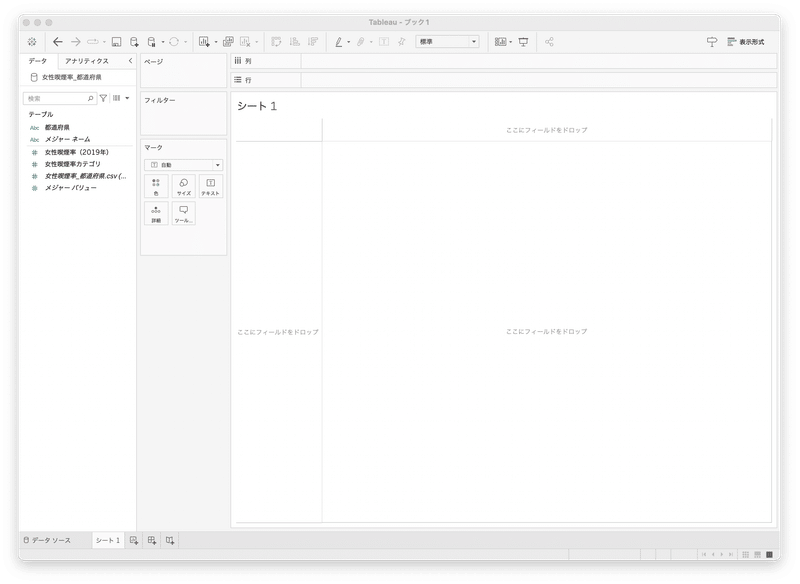Click the Pause auto updates icon
The height and width of the screenshot is (584, 800).
point(152,42)
